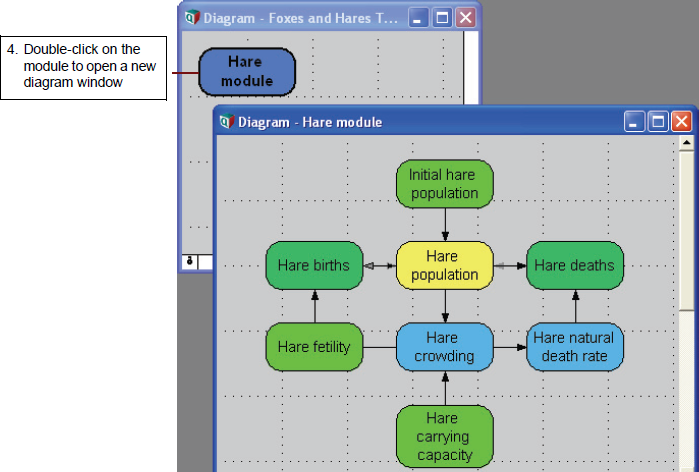Image resolution: width=699 pixels, height=472 pixels.
Task: Close the Foxes and Hares diagram window
Action: pyautogui.click(x=466, y=18)
